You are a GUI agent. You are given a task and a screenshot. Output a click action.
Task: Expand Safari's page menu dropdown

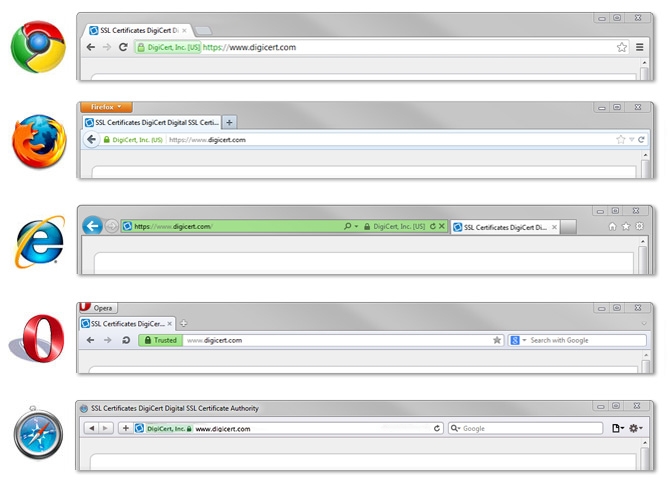point(617,428)
